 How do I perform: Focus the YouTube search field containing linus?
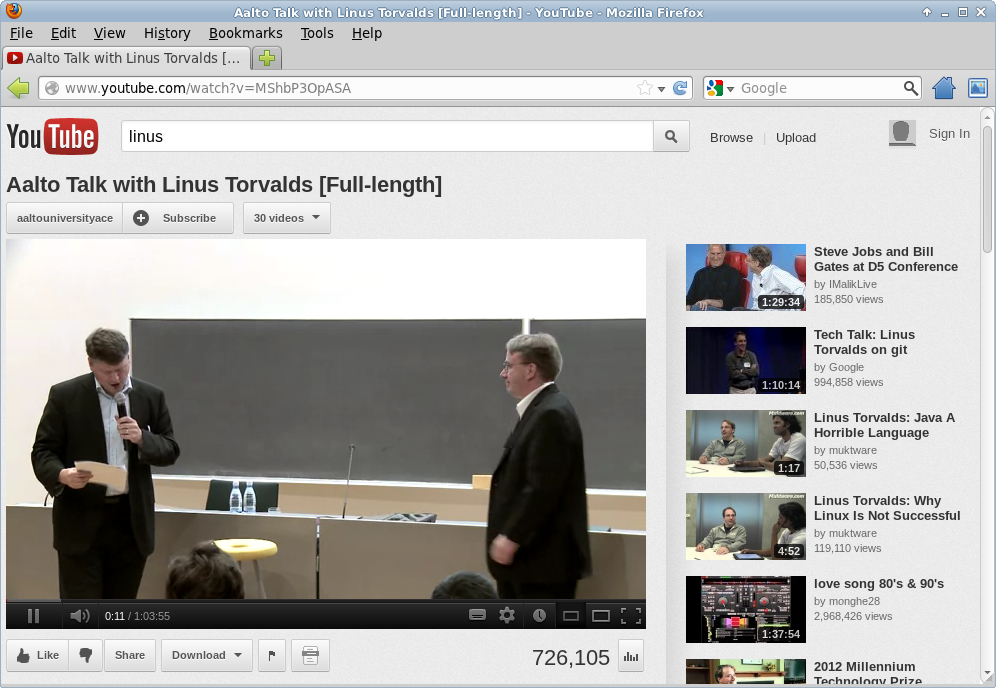coord(387,136)
